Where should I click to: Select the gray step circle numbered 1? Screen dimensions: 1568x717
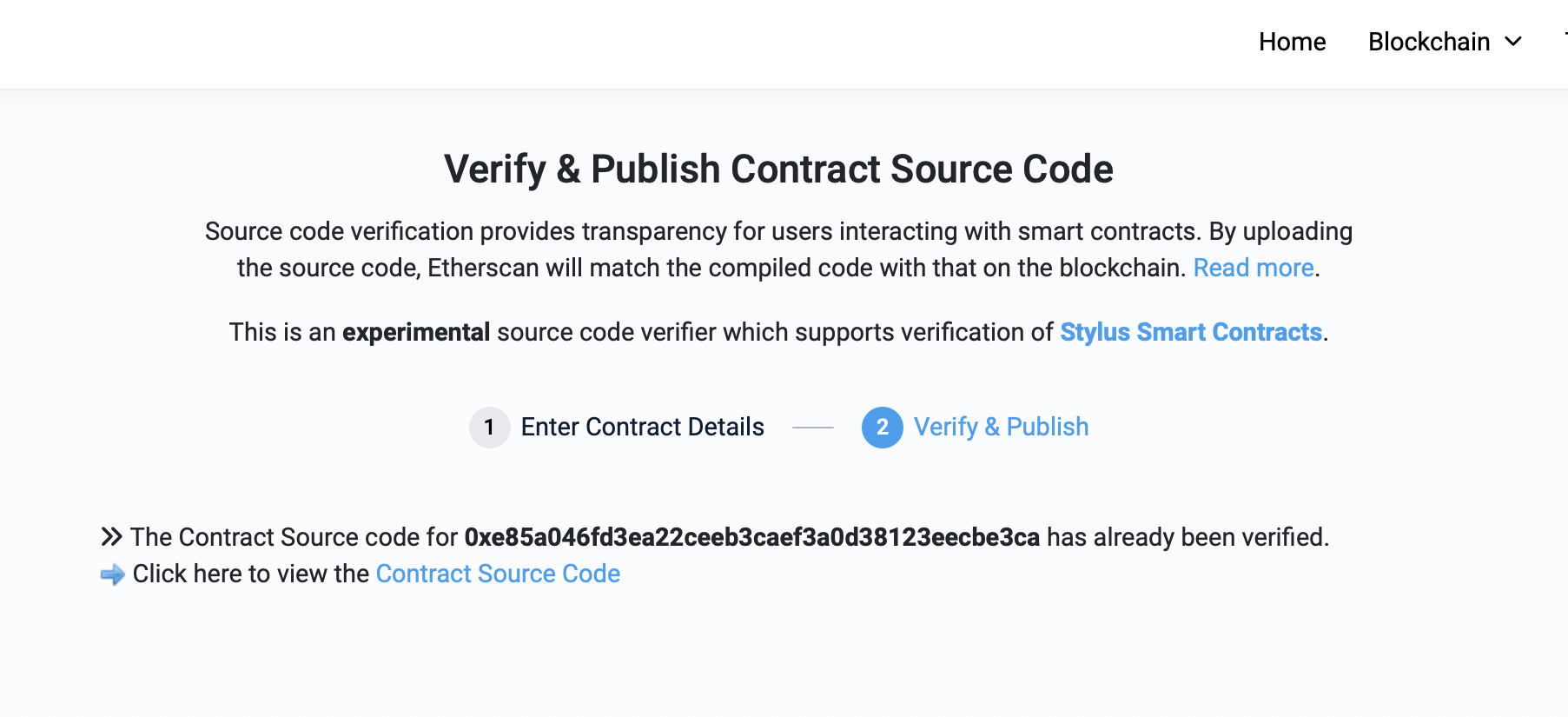[x=489, y=428]
